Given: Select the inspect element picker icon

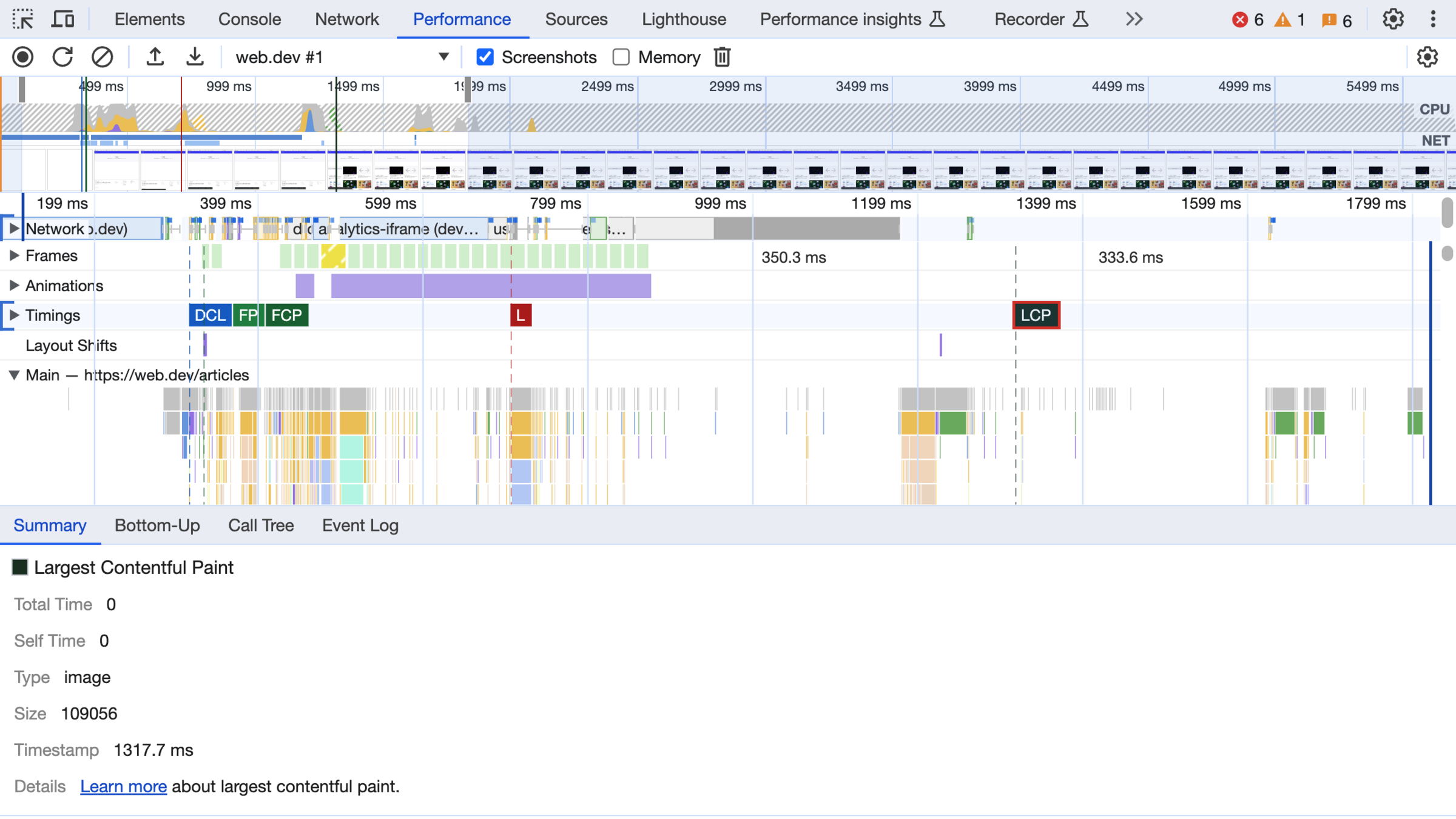Looking at the screenshot, I should pos(23,19).
